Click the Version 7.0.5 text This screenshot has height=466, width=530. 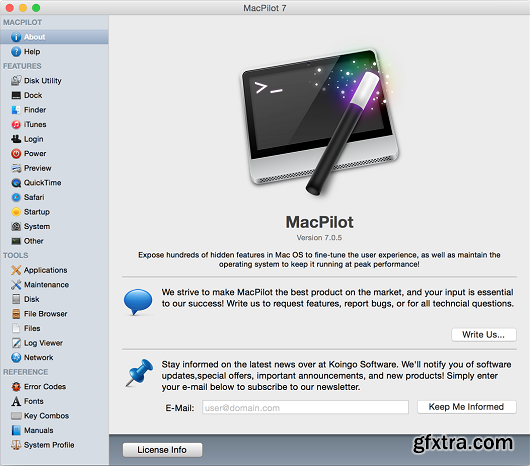point(319,238)
